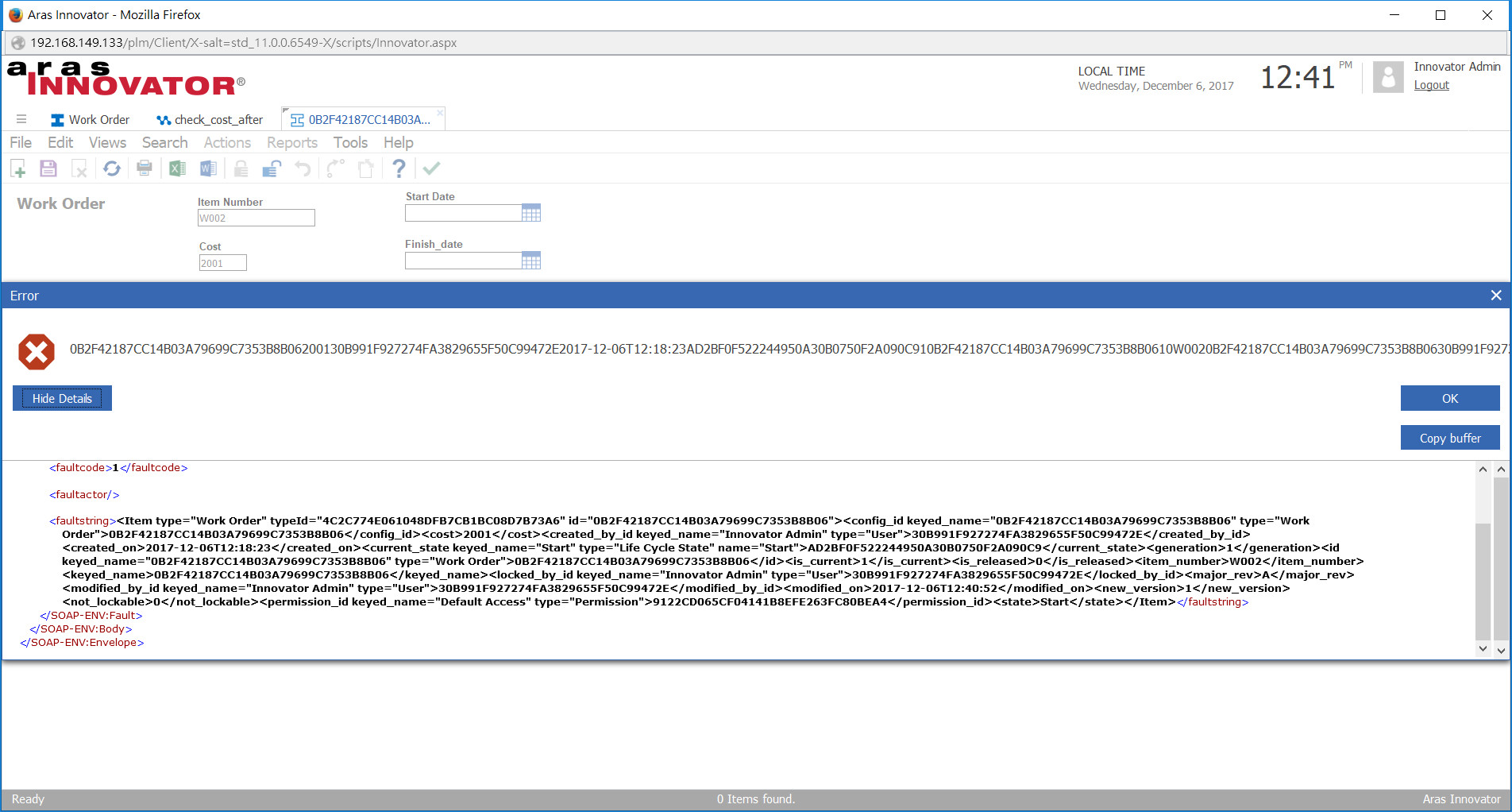This screenshot has width=1512, height=812.
Task: Open the Start Date calendar picker
Action: coord(531,213)
